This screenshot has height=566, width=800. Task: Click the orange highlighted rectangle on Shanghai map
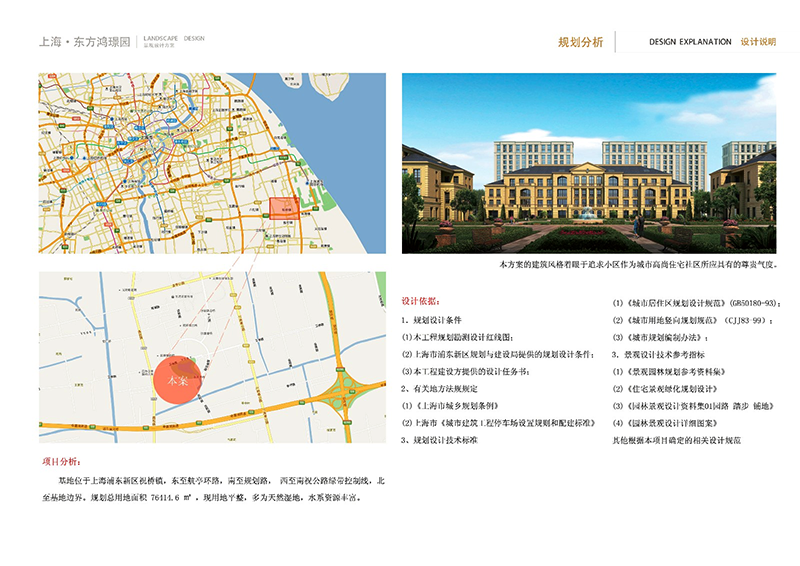pyautogui.click(x=282, y=207)
